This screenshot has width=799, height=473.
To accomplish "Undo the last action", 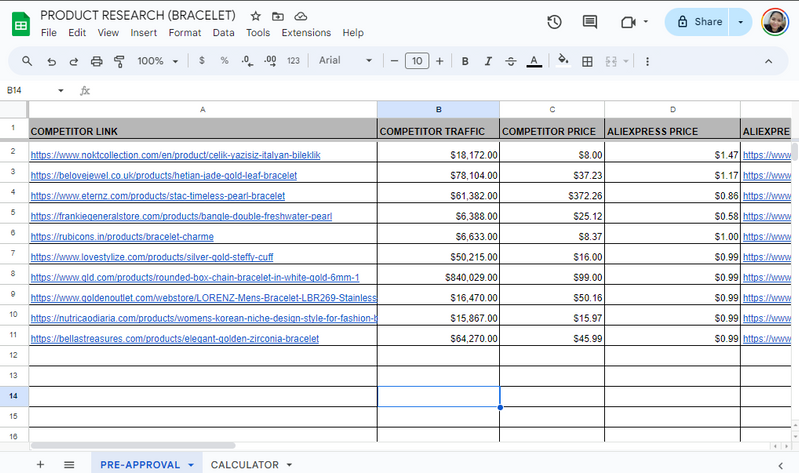I will [x=51, y=62].
